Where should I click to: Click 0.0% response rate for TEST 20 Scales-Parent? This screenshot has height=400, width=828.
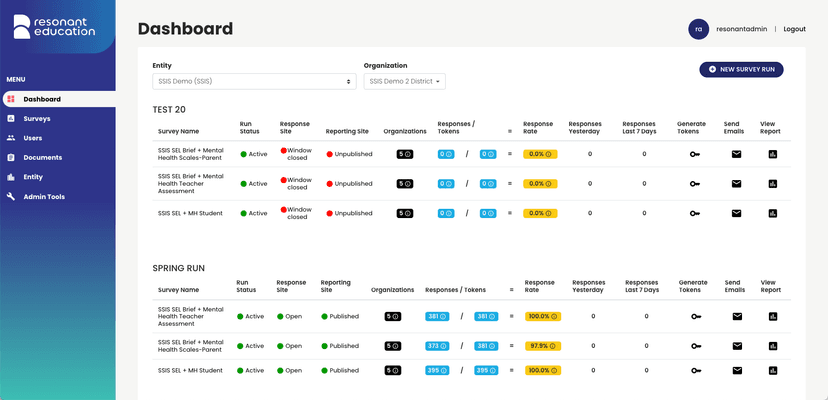[540, 154]
